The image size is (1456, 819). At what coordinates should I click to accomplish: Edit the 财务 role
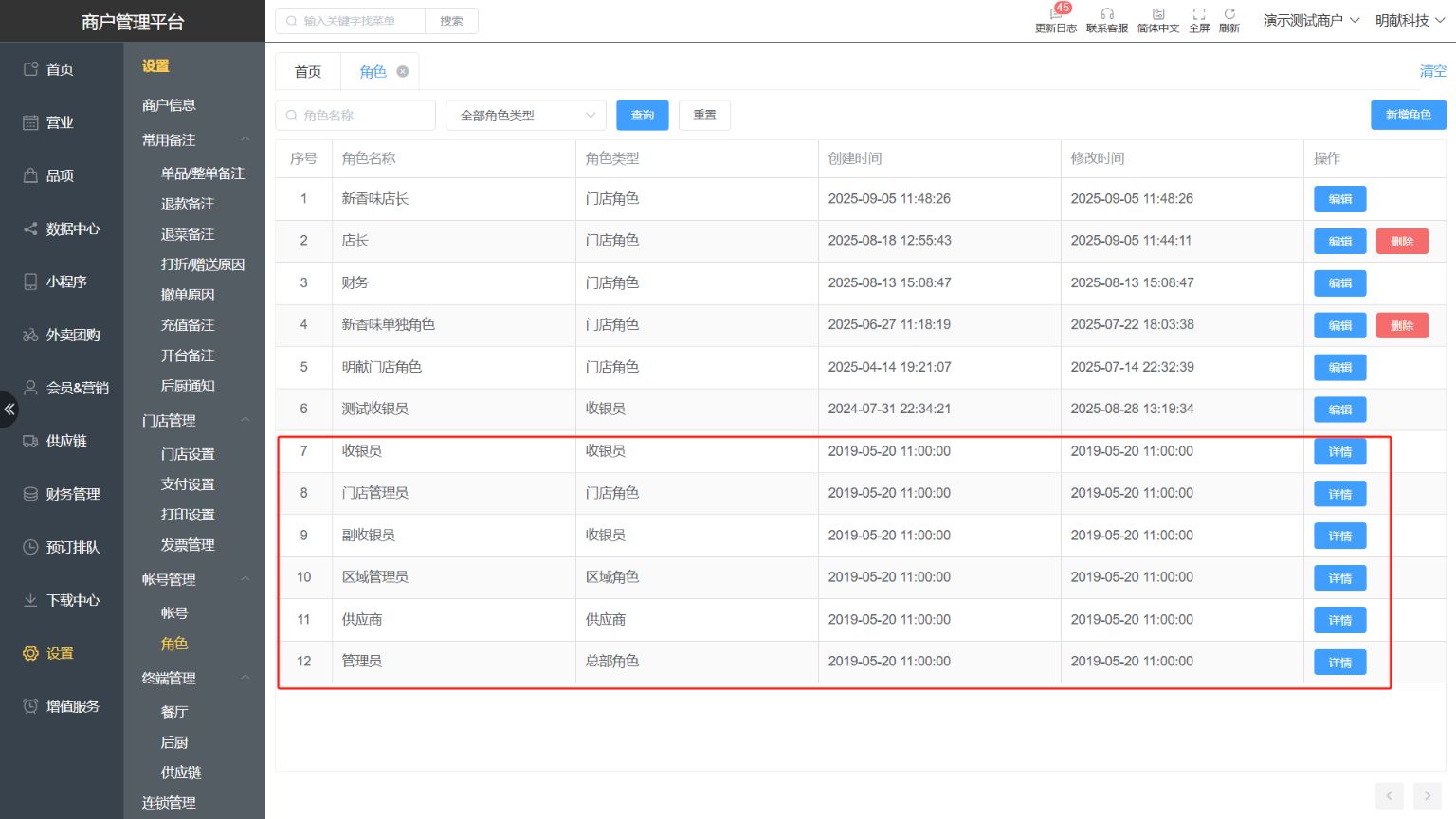click(x=1340, y=283)
